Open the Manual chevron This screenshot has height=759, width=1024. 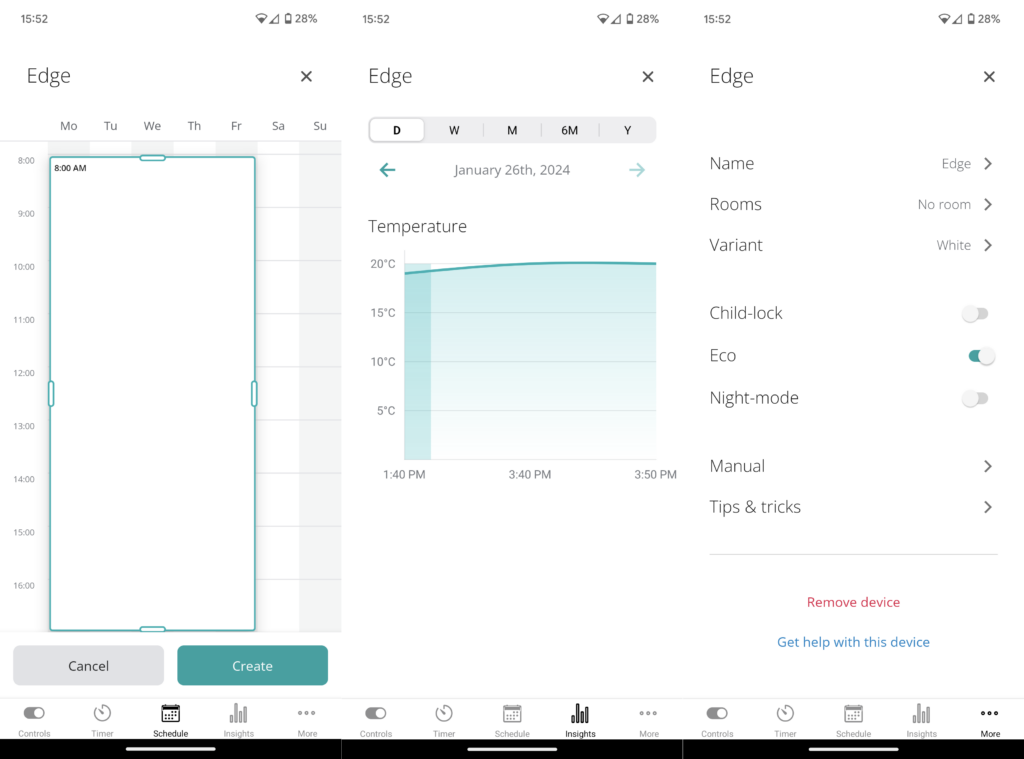tap(988, 466)
